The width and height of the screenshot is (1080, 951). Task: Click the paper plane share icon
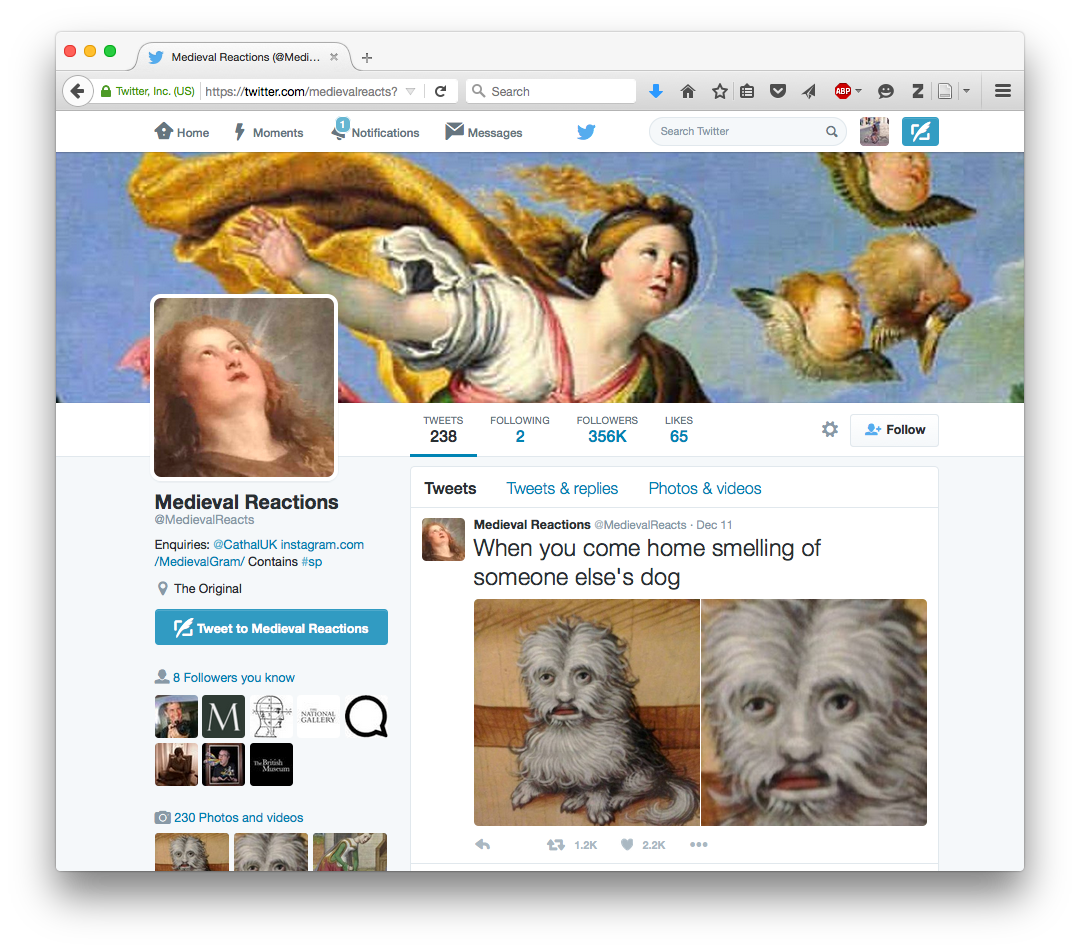tap(809, 91)
